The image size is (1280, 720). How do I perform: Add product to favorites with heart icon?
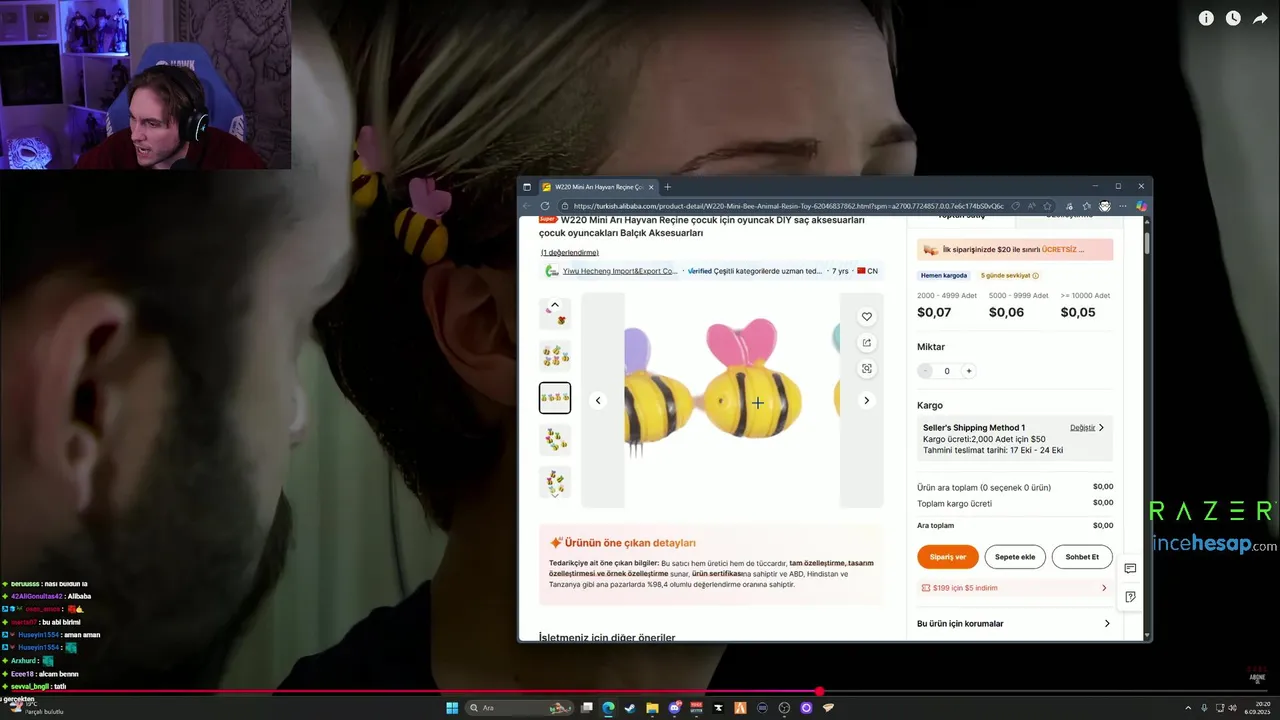pyautogui.click(x=867, y=316)
